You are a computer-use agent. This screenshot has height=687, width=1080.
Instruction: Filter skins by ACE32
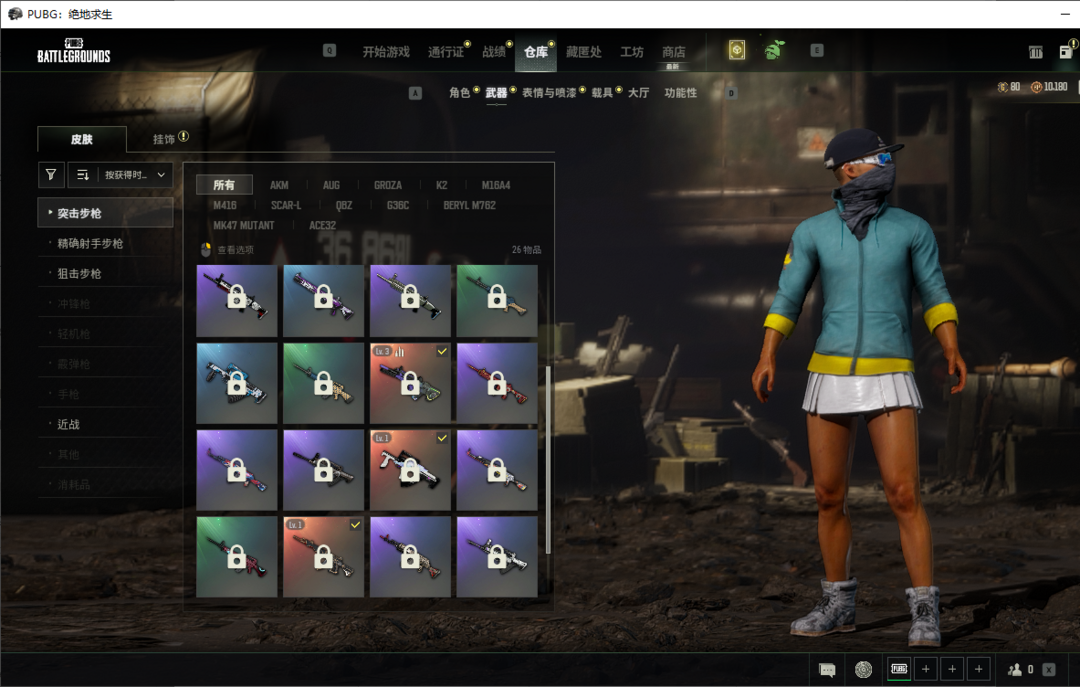click(x=322, y=225)
